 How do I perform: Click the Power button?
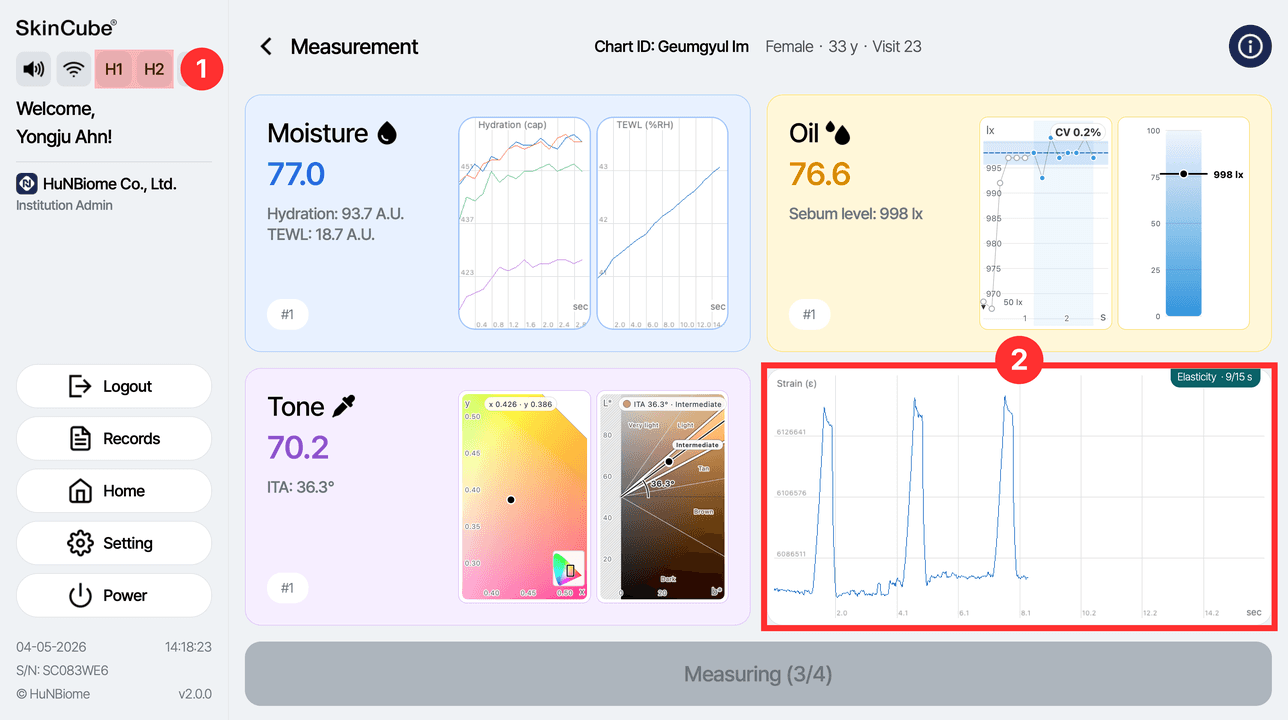[114, 595]
